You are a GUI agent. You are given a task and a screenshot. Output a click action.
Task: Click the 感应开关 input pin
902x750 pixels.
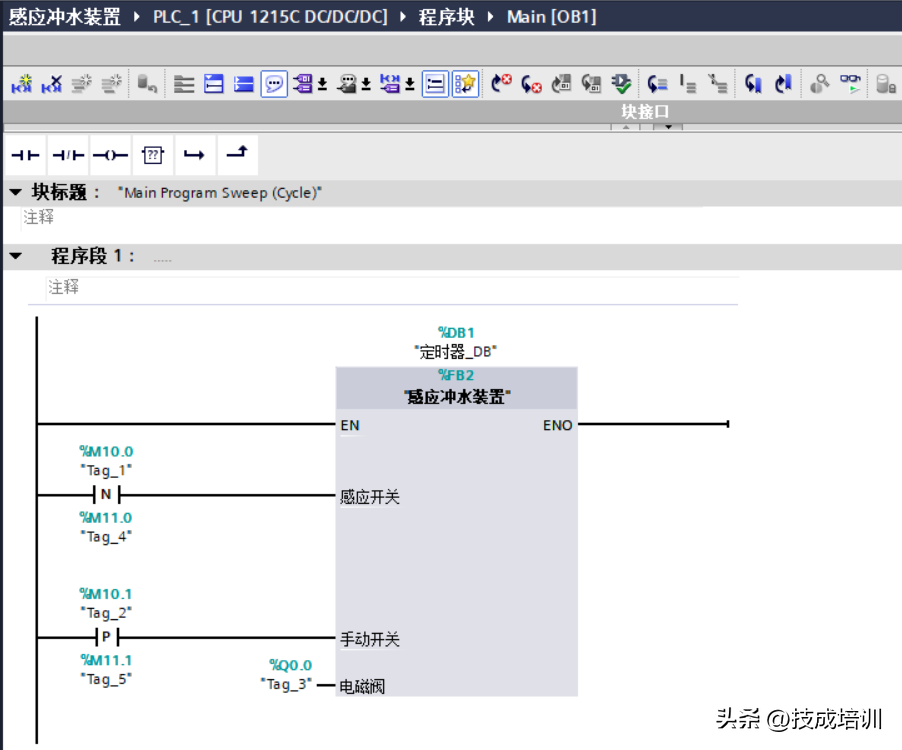click(370, 497)
